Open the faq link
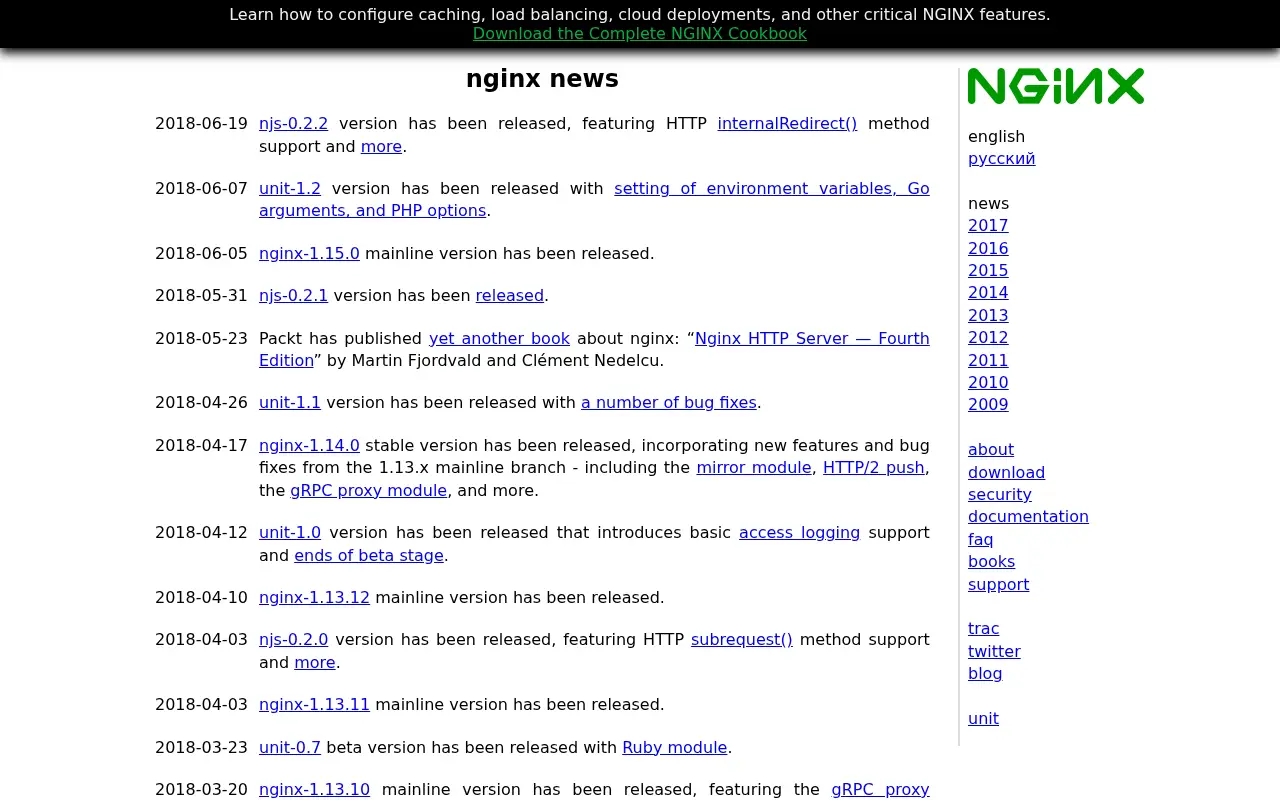 click(x=980, y=539)
